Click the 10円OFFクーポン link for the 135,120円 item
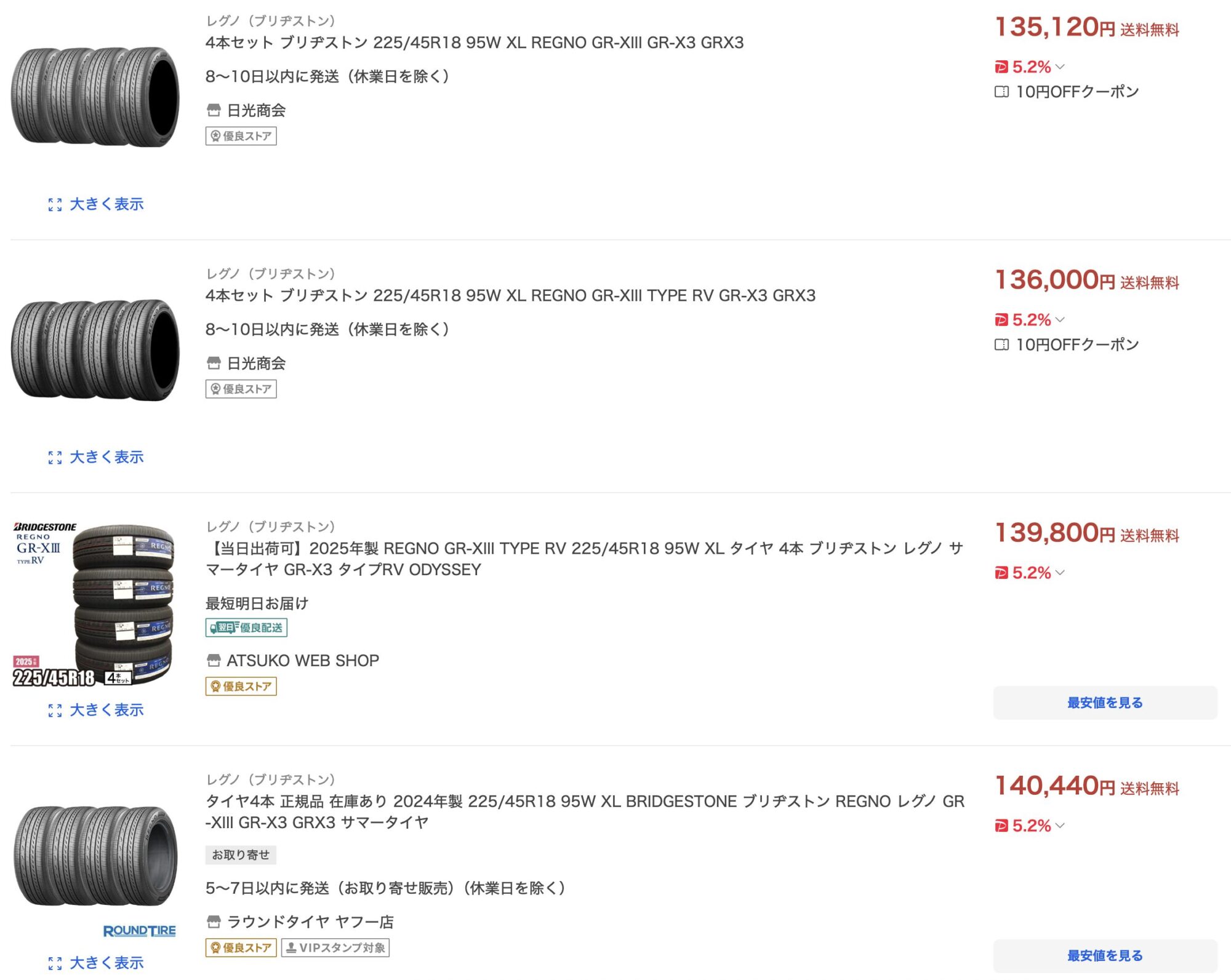1231x980 pixels. pyautogui.click(x=1077, y=92)
